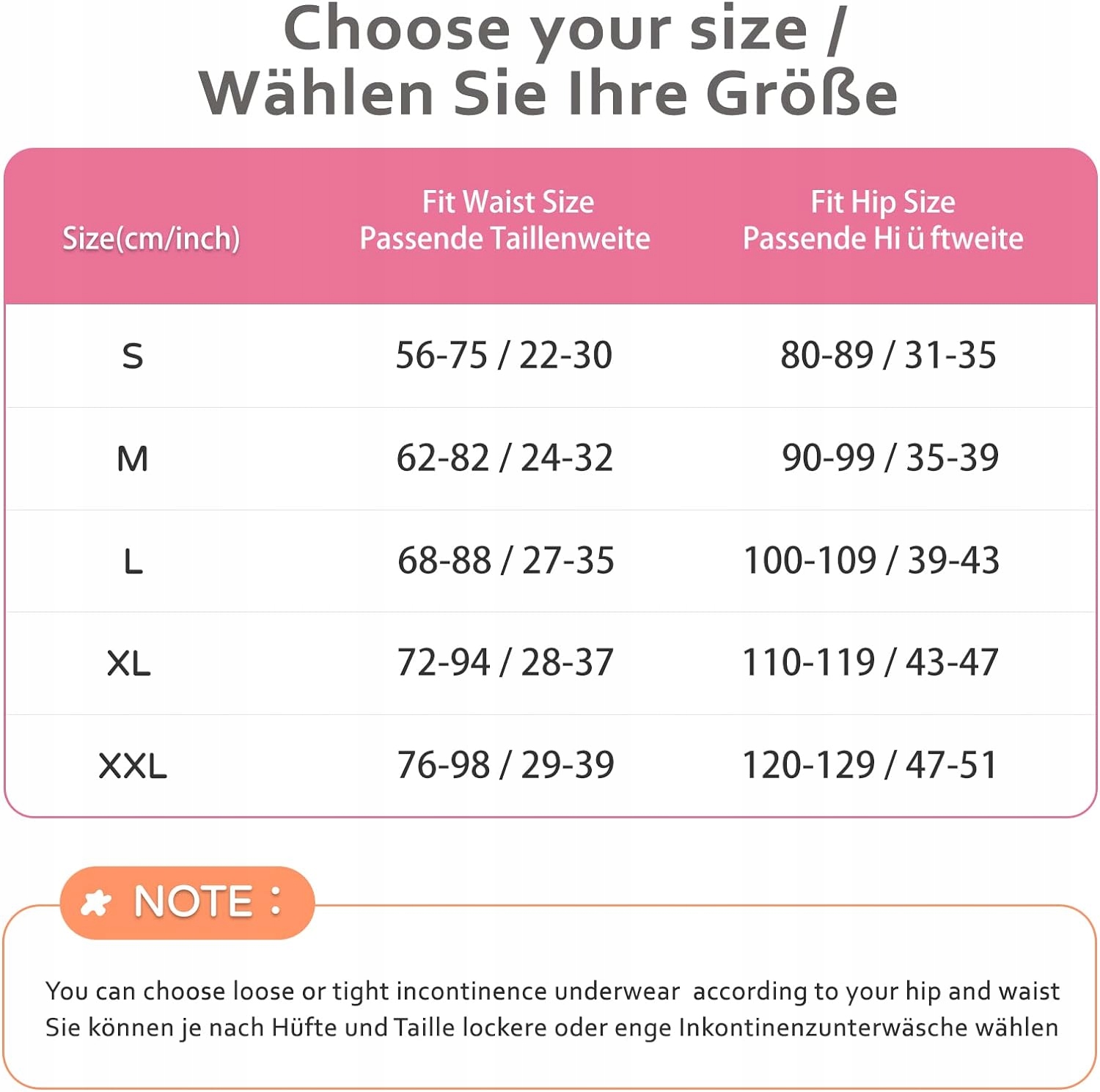Click the English note about incontinence underwear
The width and height of the screenshot is (1100, 1092).
coord(552,992)
